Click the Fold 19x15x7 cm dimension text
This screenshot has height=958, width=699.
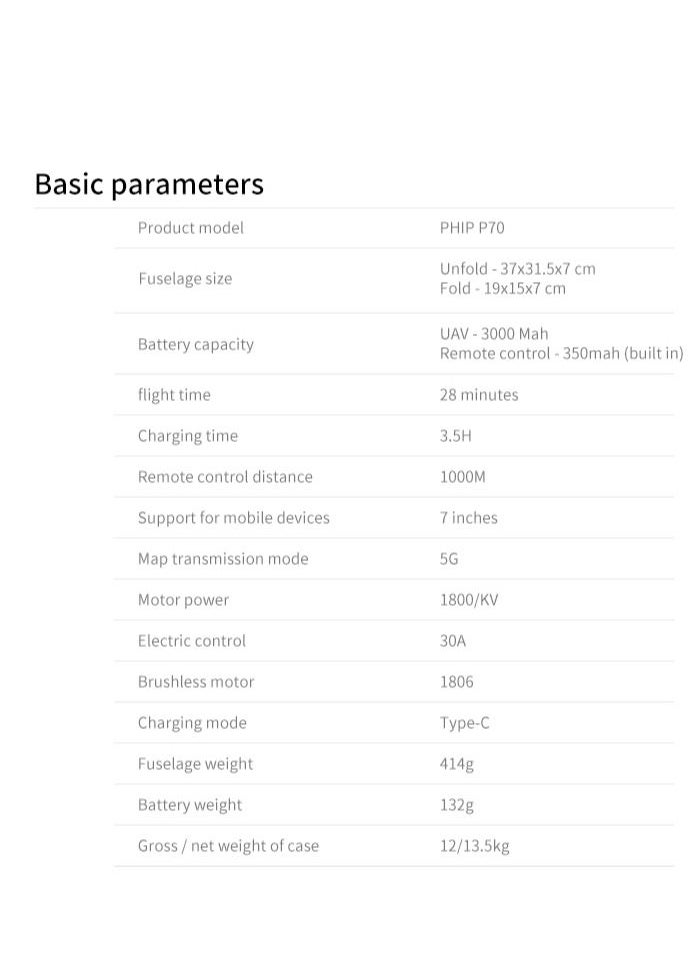click(502, 288)
